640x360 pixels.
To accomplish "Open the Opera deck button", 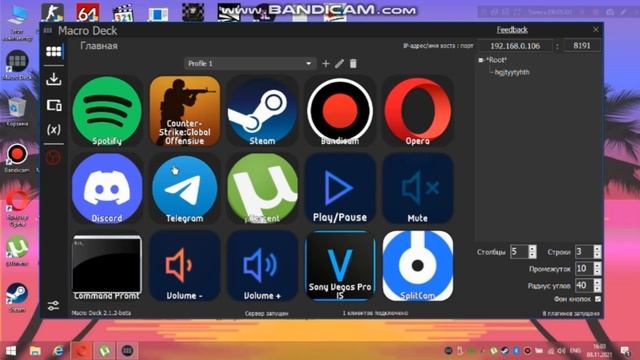I will 418,111.
